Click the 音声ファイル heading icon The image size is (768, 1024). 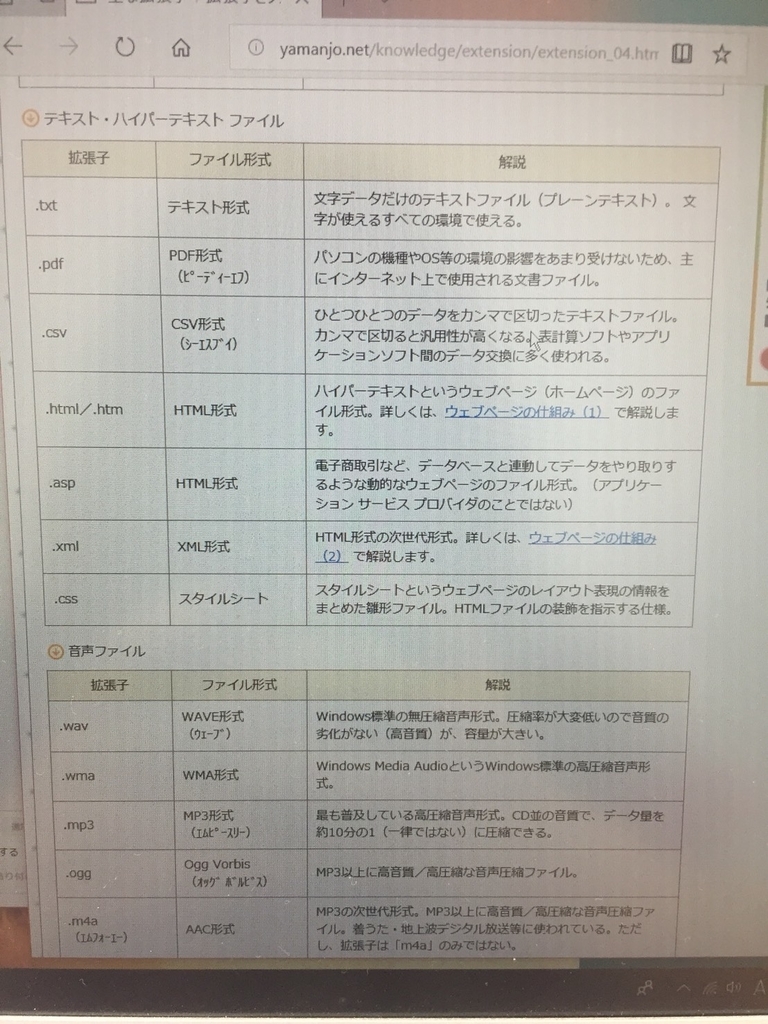[56, 651]
